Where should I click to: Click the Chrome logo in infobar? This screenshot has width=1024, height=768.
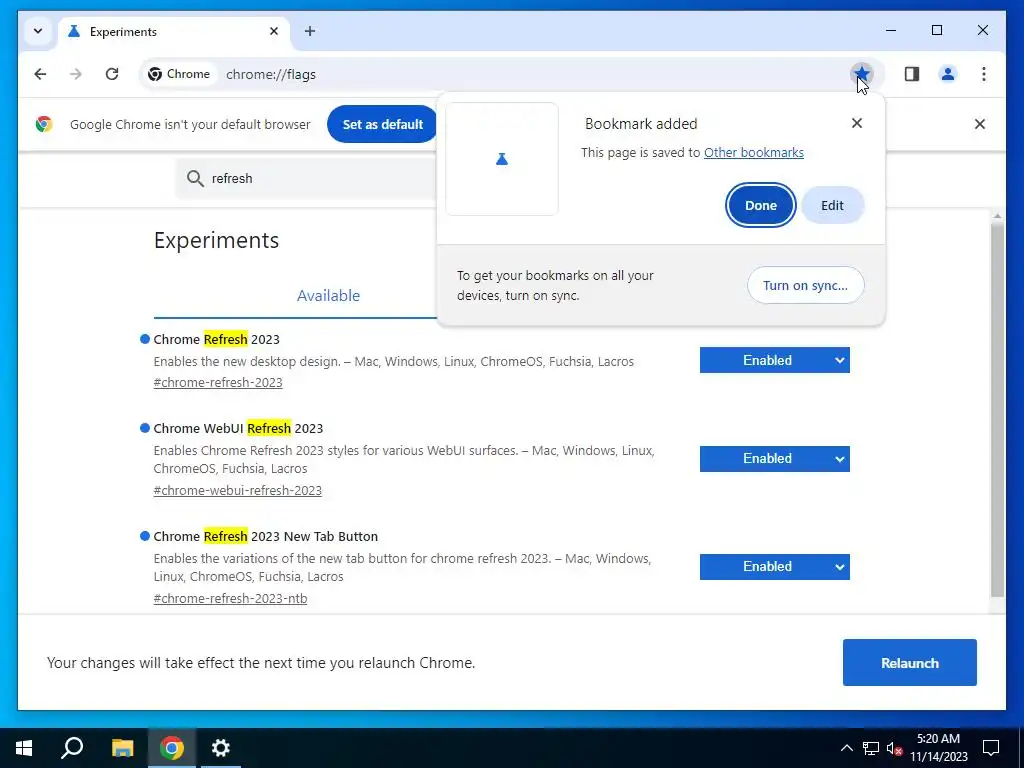44,124
